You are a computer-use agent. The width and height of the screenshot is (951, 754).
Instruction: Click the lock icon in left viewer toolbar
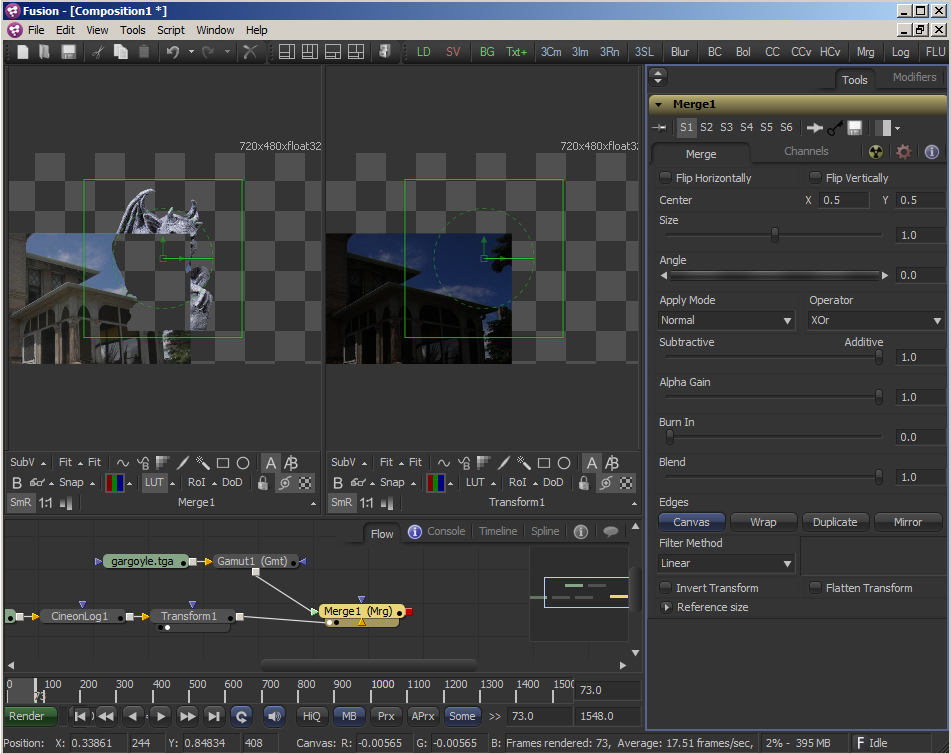point(263,482)
